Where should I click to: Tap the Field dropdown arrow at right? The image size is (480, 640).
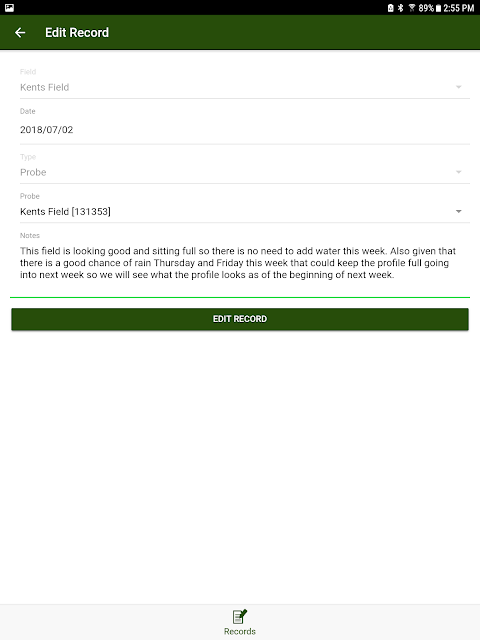[x=458, y=87]
